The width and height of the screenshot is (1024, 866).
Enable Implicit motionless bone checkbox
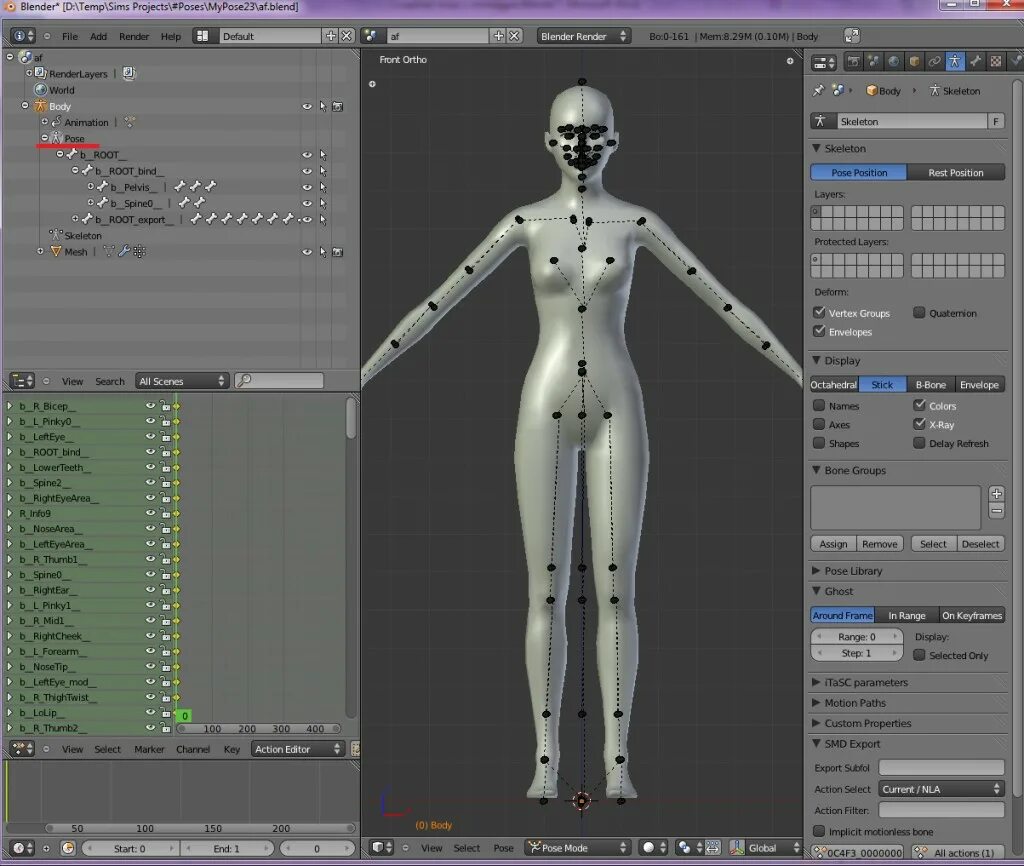click(819, 831)
